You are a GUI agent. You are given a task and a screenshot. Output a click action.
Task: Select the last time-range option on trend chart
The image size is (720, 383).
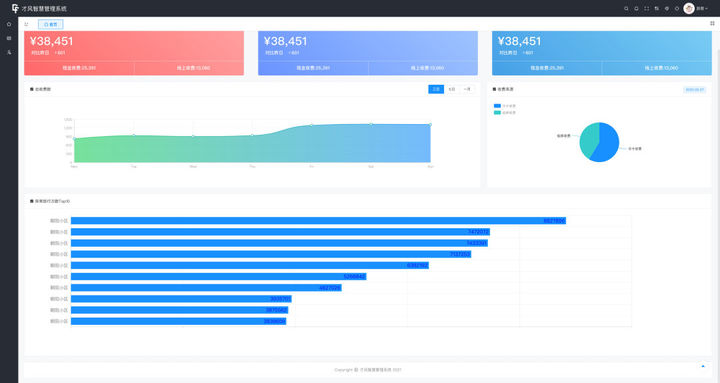tap(467, 89)
